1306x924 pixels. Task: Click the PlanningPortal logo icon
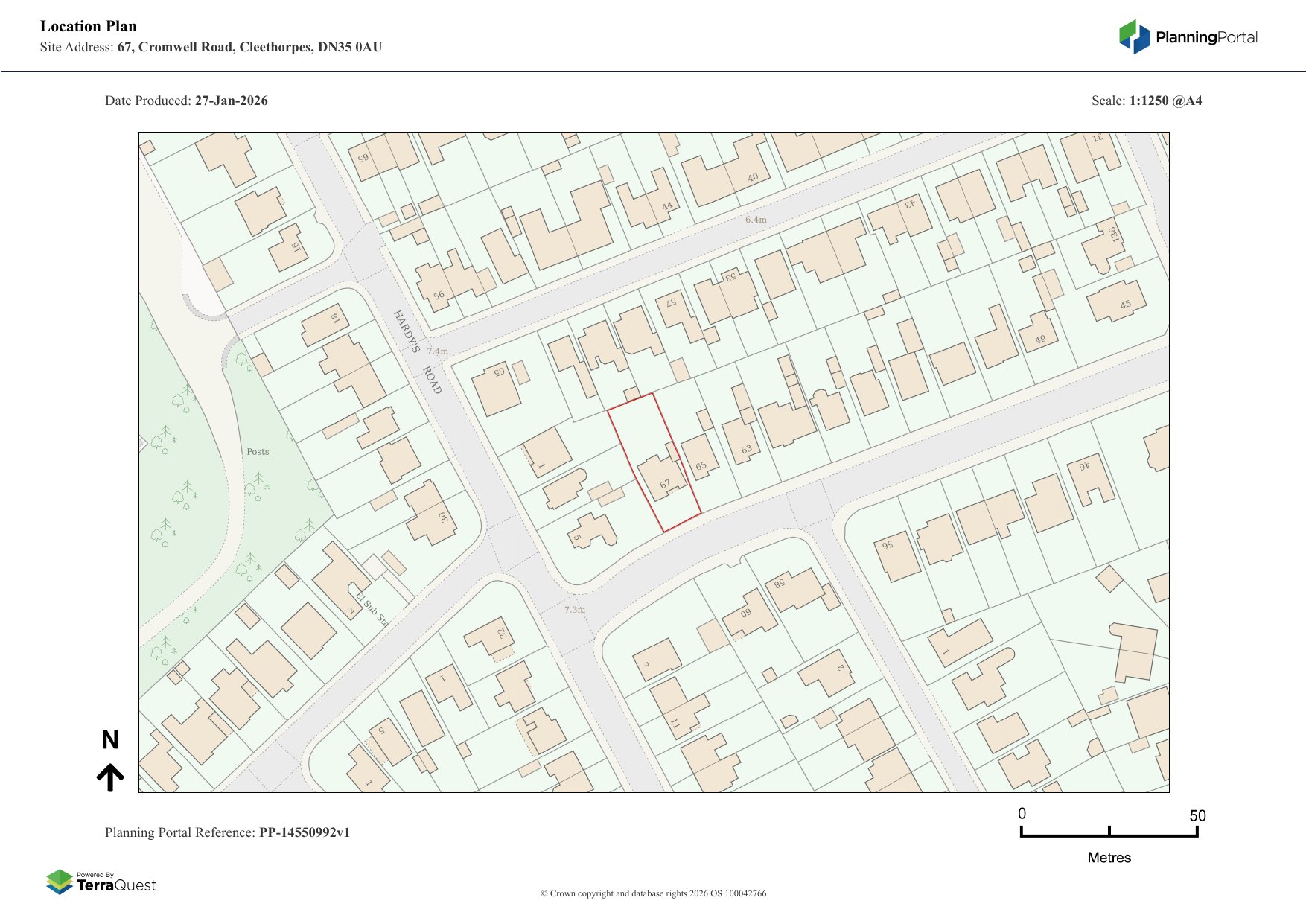[x=1134, y=37]
